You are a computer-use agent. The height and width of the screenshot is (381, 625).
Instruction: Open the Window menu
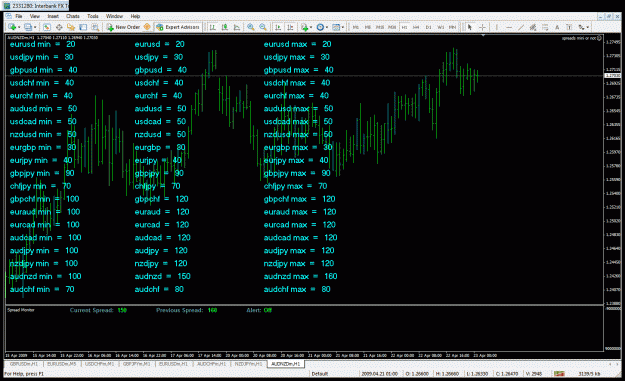click(x=114, y=16)
